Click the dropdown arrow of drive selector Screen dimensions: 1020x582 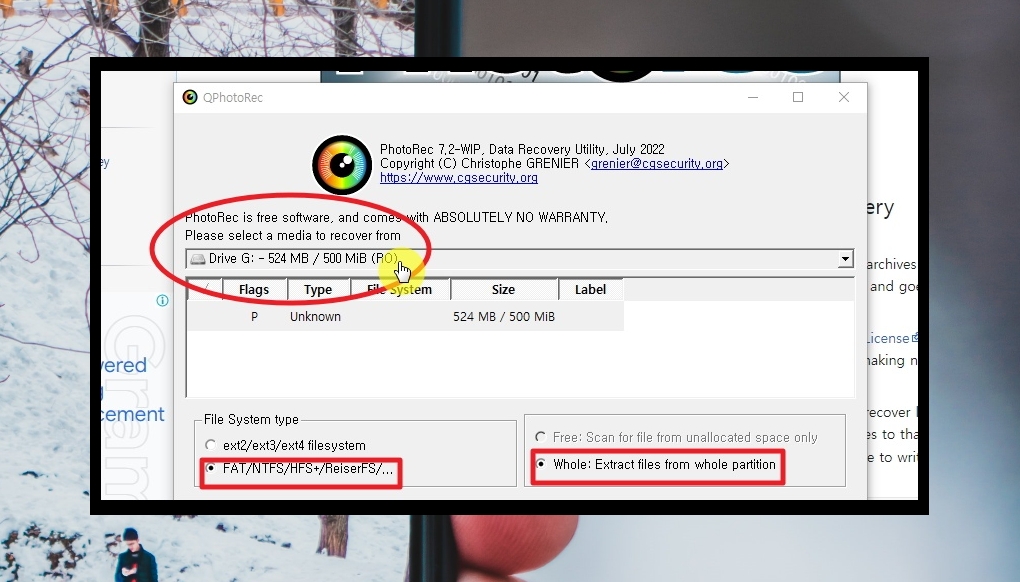[x=845, y=259]
